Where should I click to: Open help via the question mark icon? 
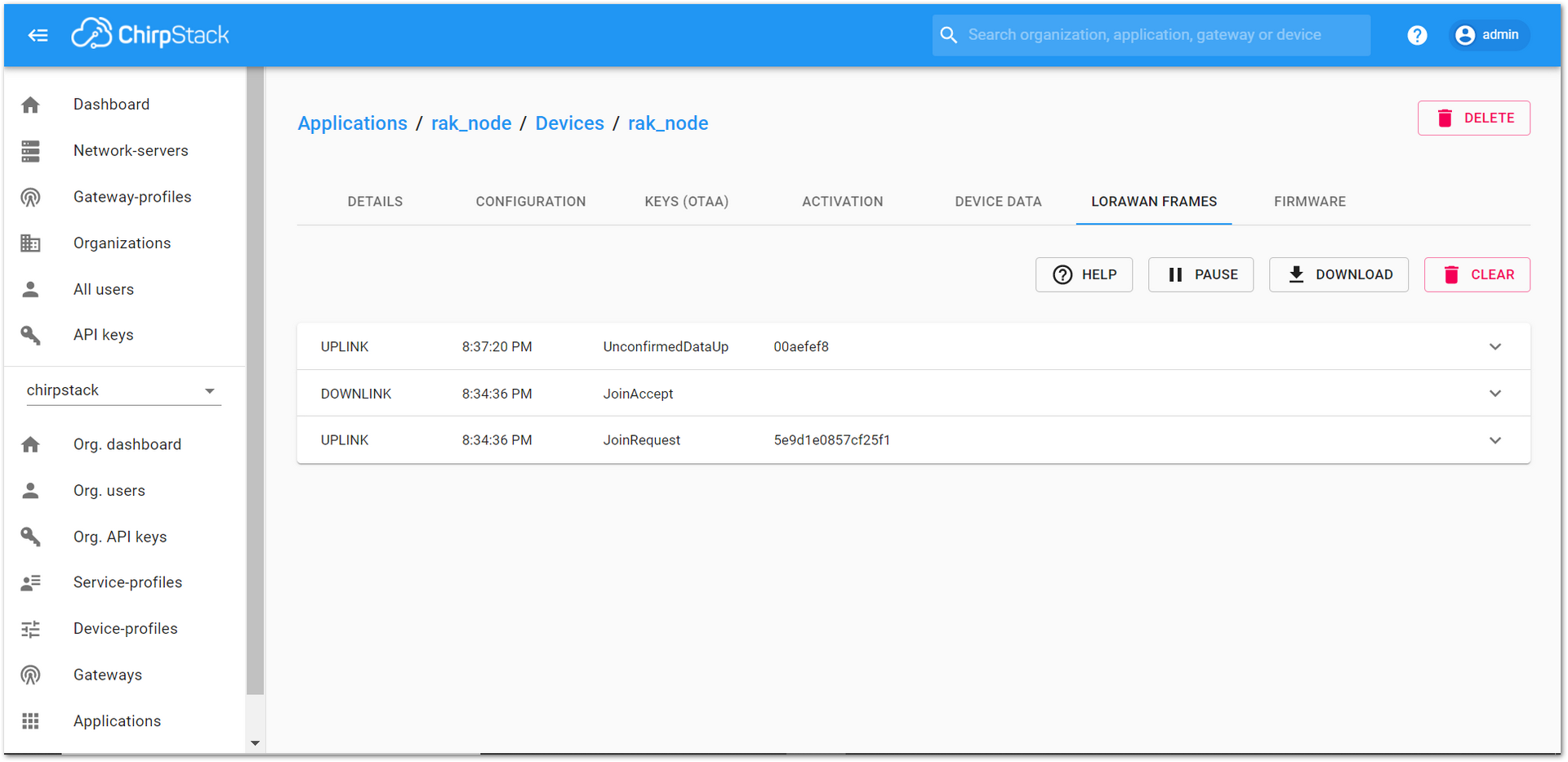click(1417, 35)
